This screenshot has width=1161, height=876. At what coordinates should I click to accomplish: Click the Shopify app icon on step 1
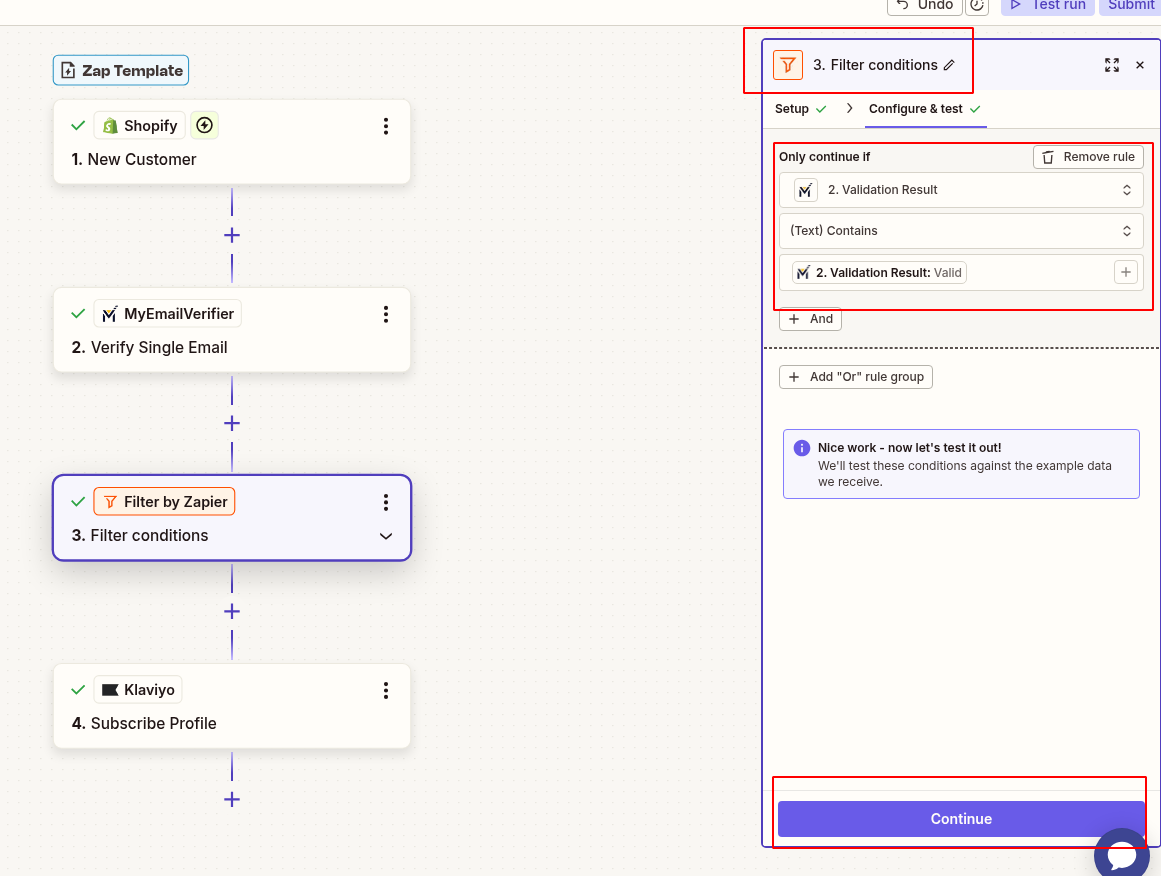coord(109,125)
